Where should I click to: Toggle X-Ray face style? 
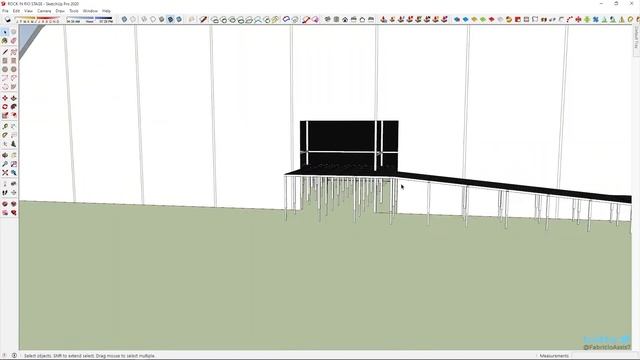pyautogui.click(x=124, y=19)
